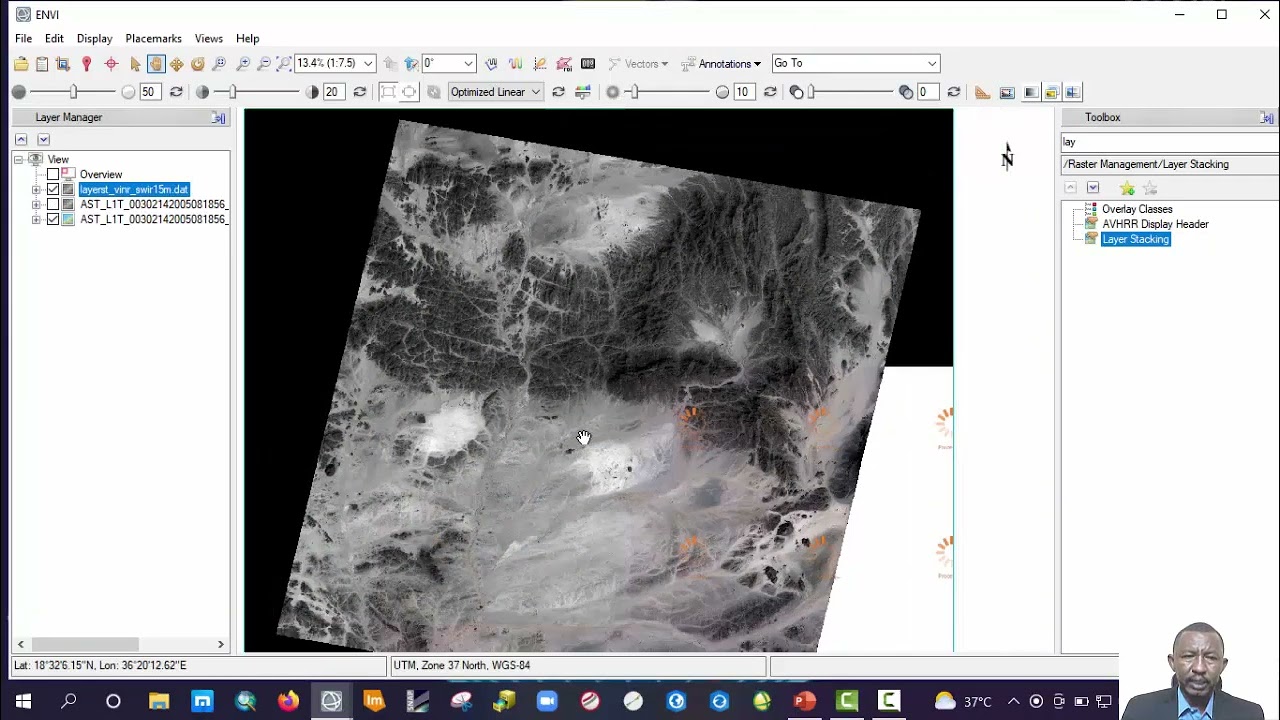Open a file with the folder icon
Viewport: 1280px width, 720px height.
point(21,64)
